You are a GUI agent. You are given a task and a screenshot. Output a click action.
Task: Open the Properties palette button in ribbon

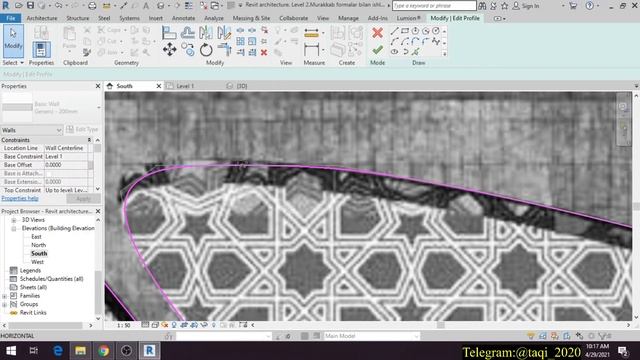[41, 50]
